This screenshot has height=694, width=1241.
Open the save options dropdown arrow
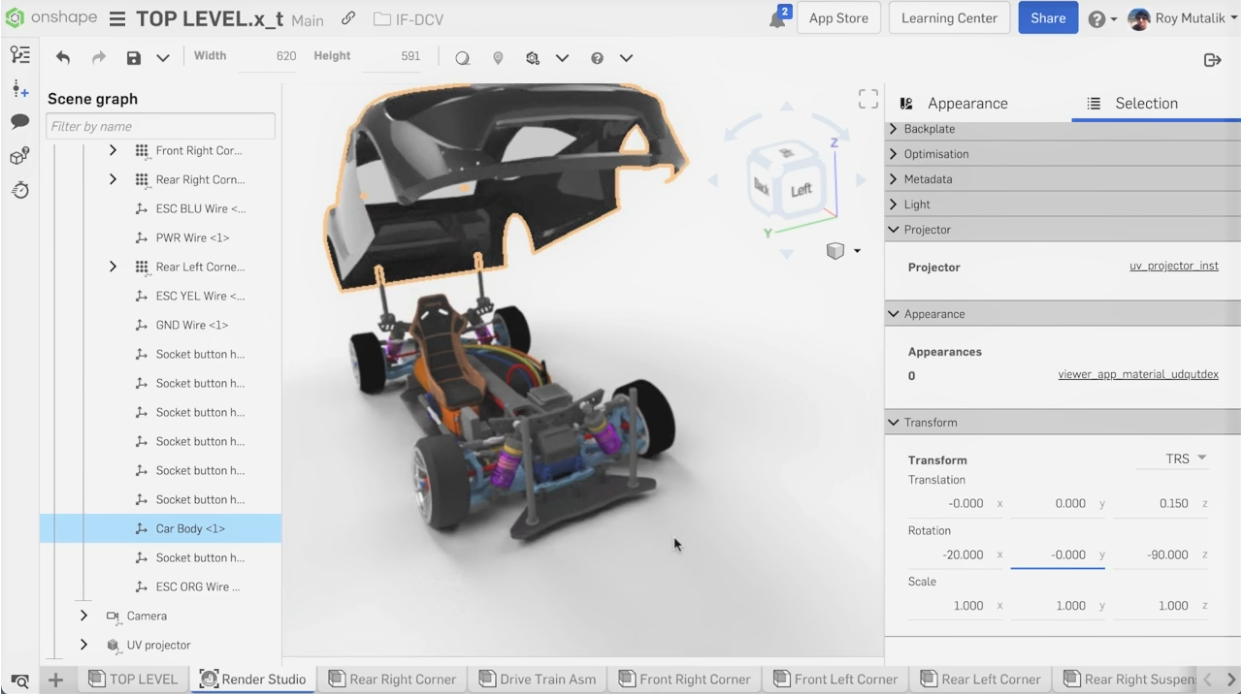pos(162,58)
